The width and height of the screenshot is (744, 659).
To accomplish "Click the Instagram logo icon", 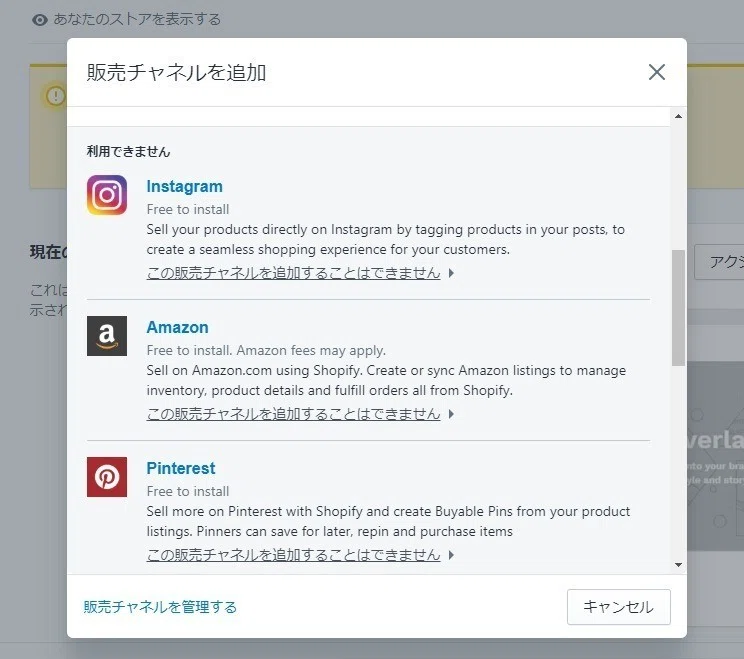I will pyautogui.click(x=107, y=195).
